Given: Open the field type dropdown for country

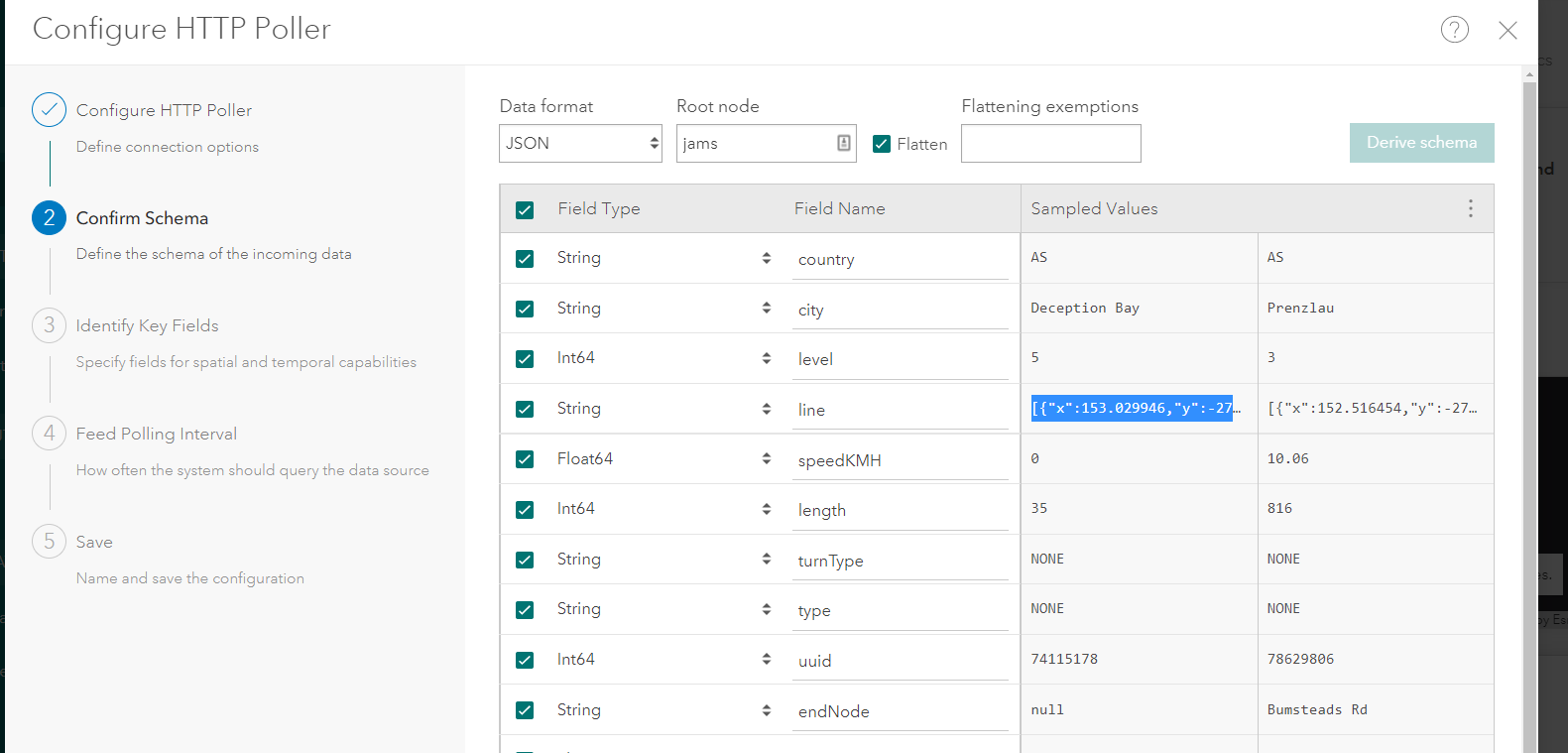Looking at the screenshot, I should [x=663, y=258].
